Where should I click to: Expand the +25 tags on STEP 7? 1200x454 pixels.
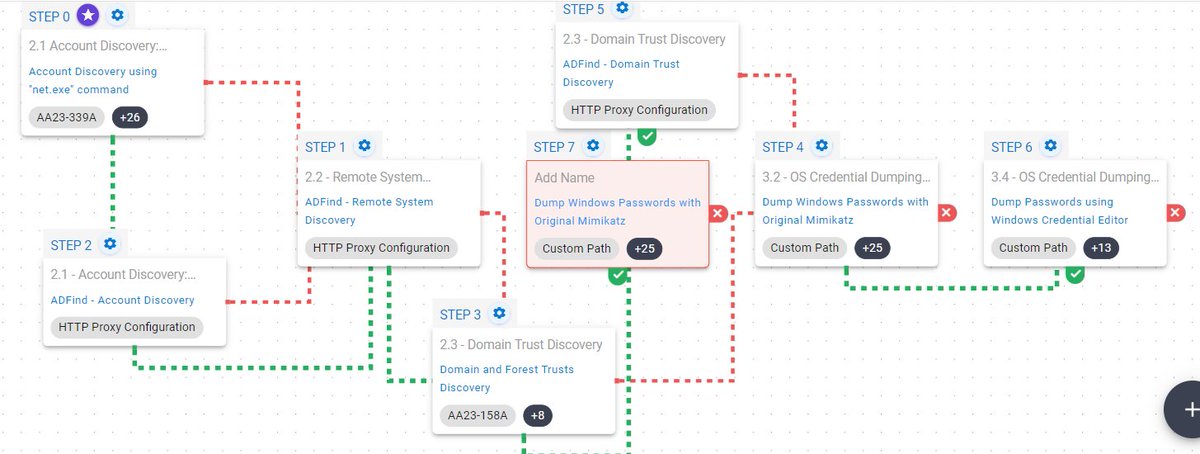[644, 248]
